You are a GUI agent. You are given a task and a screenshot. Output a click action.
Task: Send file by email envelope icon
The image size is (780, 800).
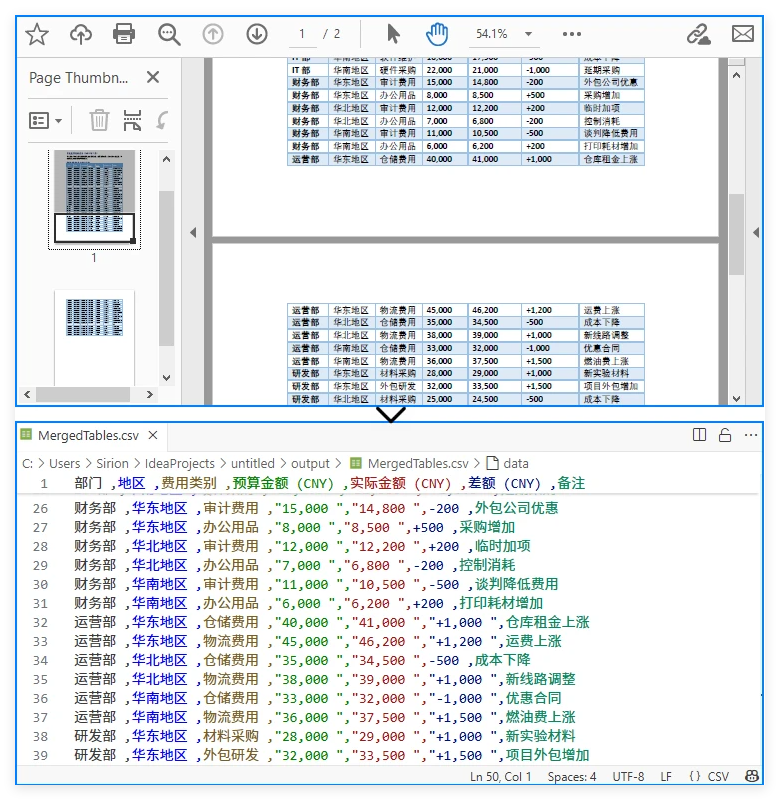point(742,34)
